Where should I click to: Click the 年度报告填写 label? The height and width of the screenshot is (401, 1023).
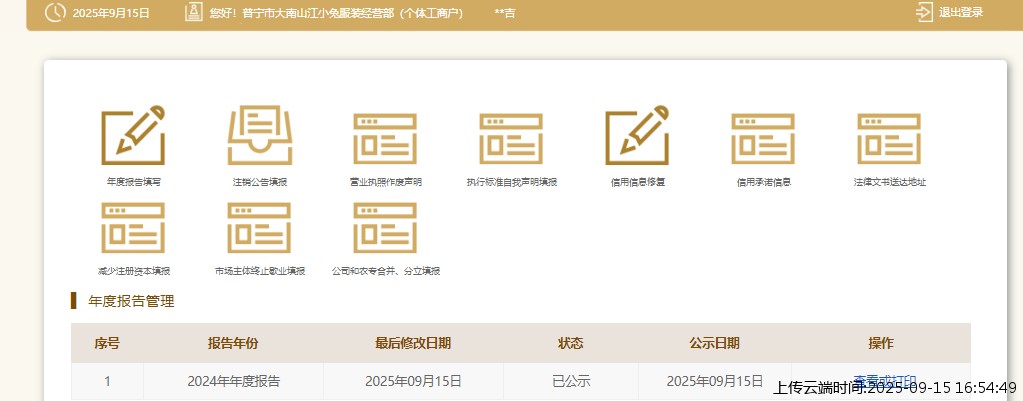pos(133,183)
